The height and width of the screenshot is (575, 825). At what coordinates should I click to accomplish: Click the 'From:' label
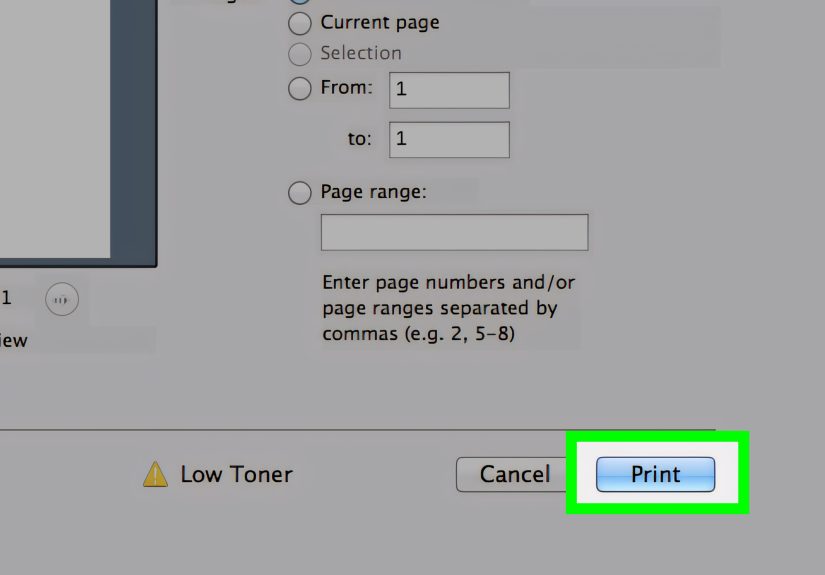click(347, 87)
